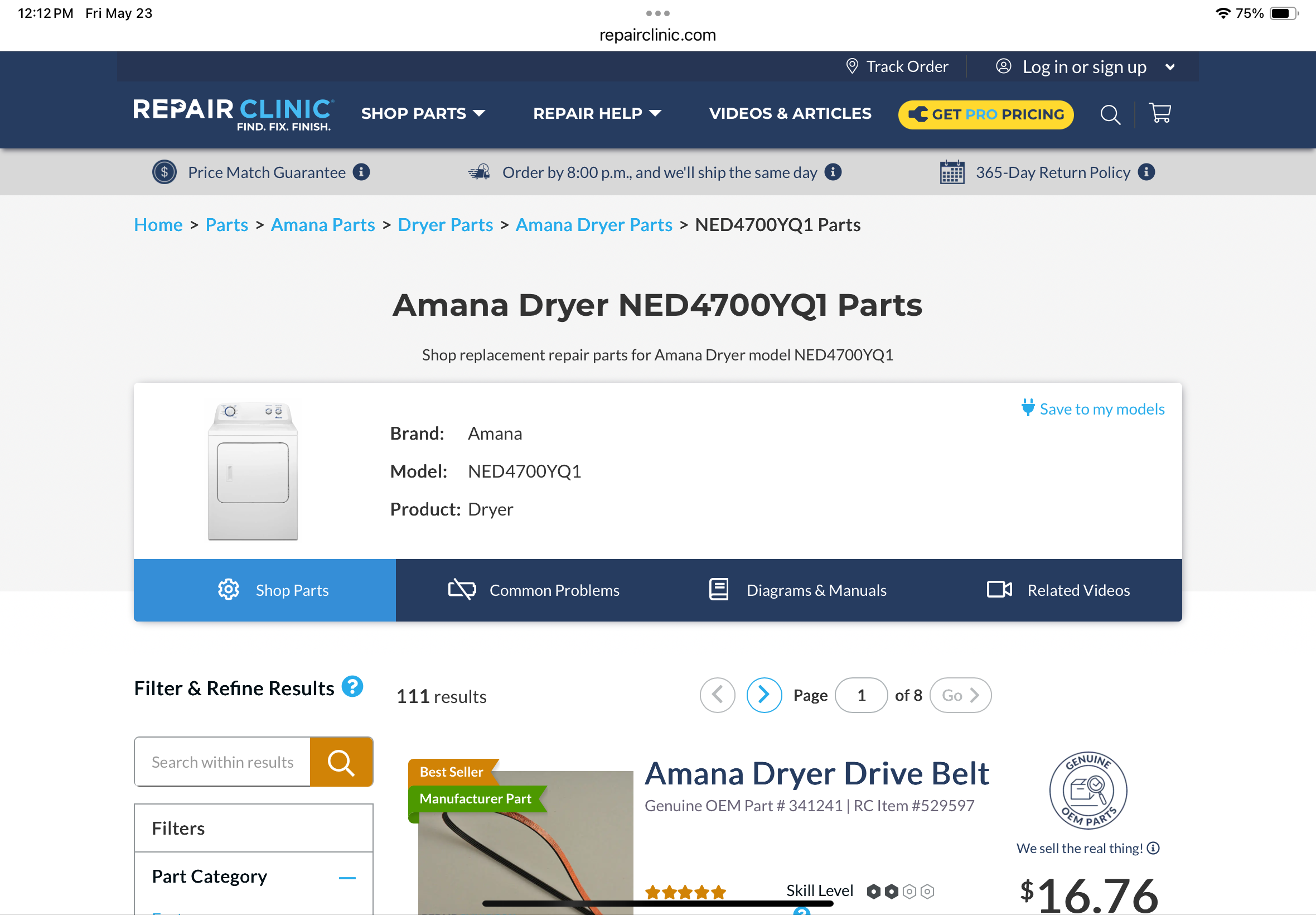Tap the Wi-Fi status icon
This screenshot has height=915, width=1316.
pyautogui.click(x=1223, y=13)
